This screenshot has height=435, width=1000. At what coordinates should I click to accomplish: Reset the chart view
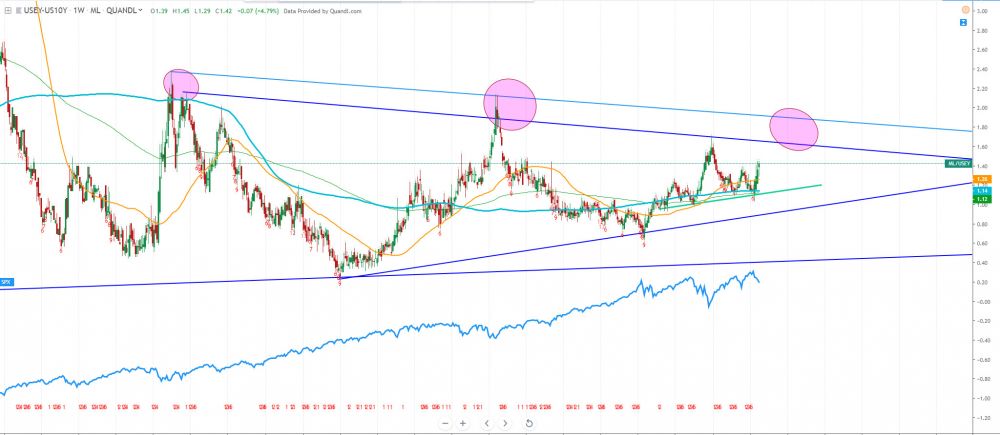[528, 423]
